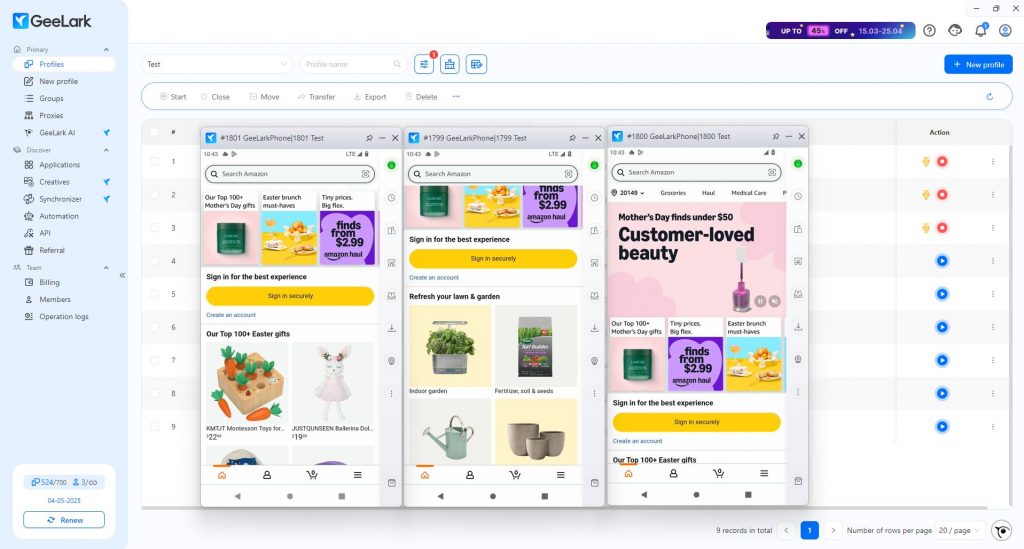Stop the running profile in row 2
This screenshot has height=549, width=1024.
coord(942,195)
